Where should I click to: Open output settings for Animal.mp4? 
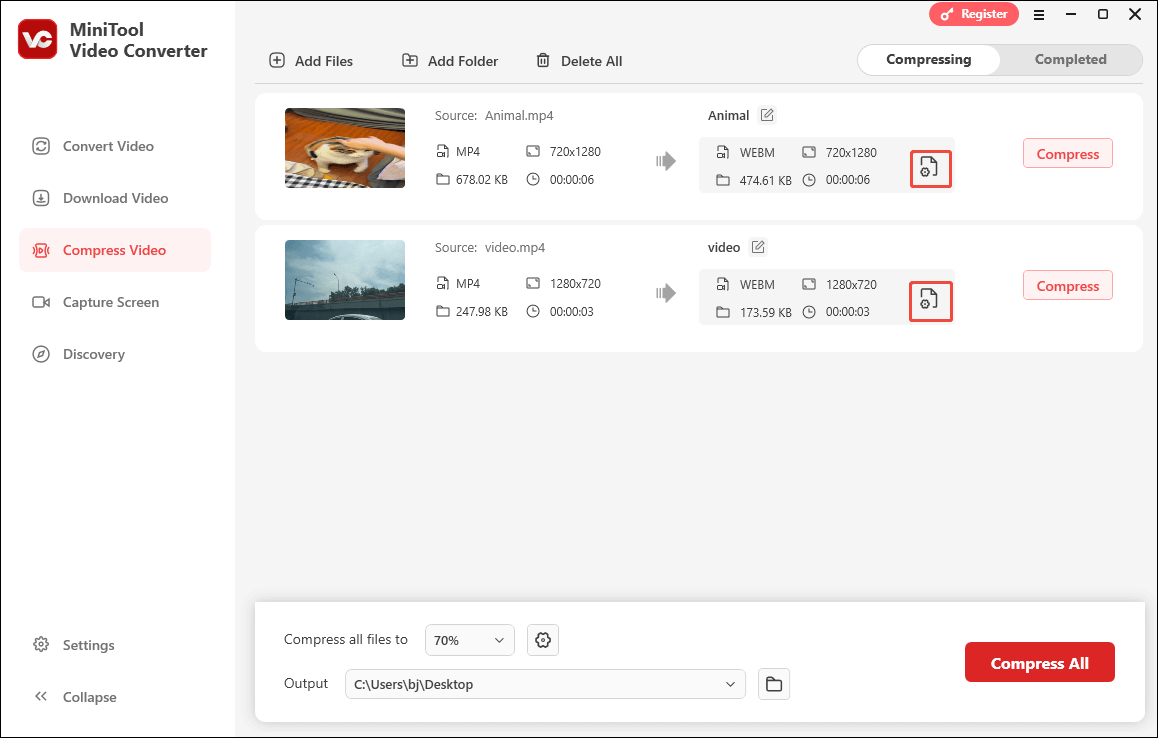point(930,167)
